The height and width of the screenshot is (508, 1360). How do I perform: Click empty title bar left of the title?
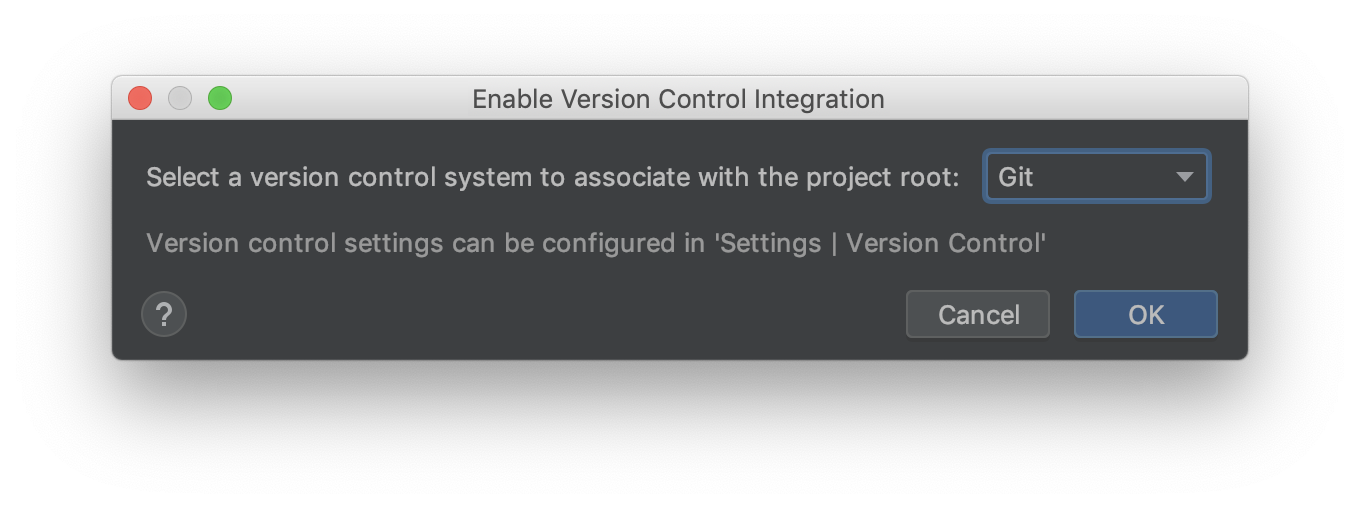[x=350, y=98]
